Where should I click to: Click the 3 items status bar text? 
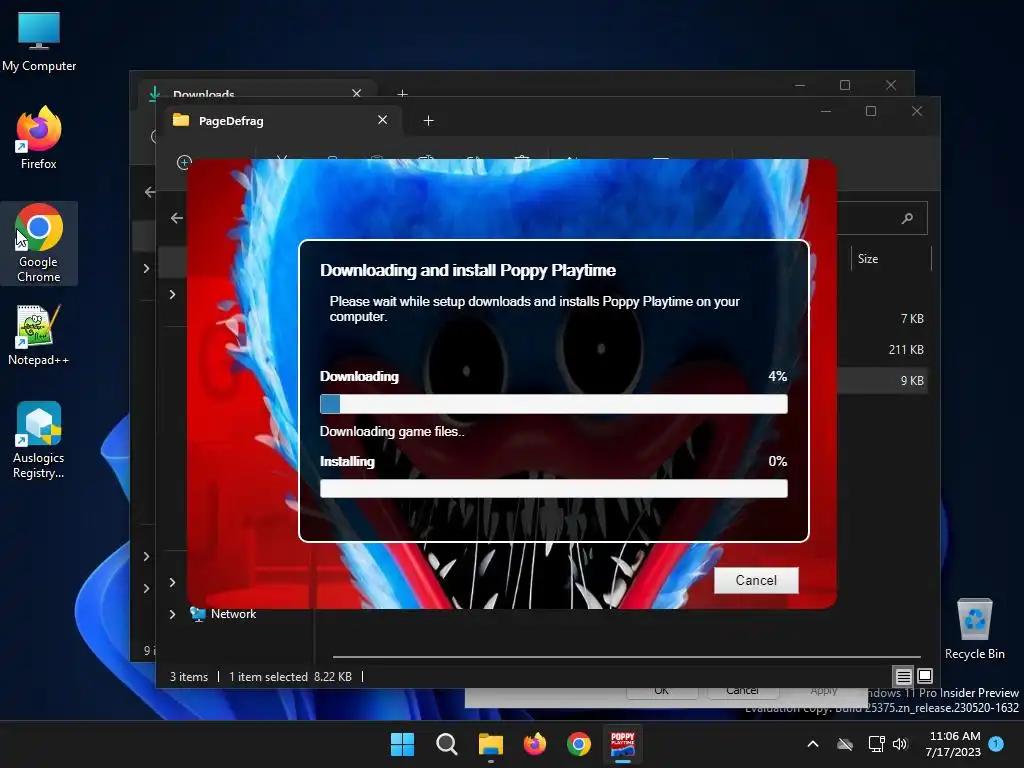(x=189, y=677)
